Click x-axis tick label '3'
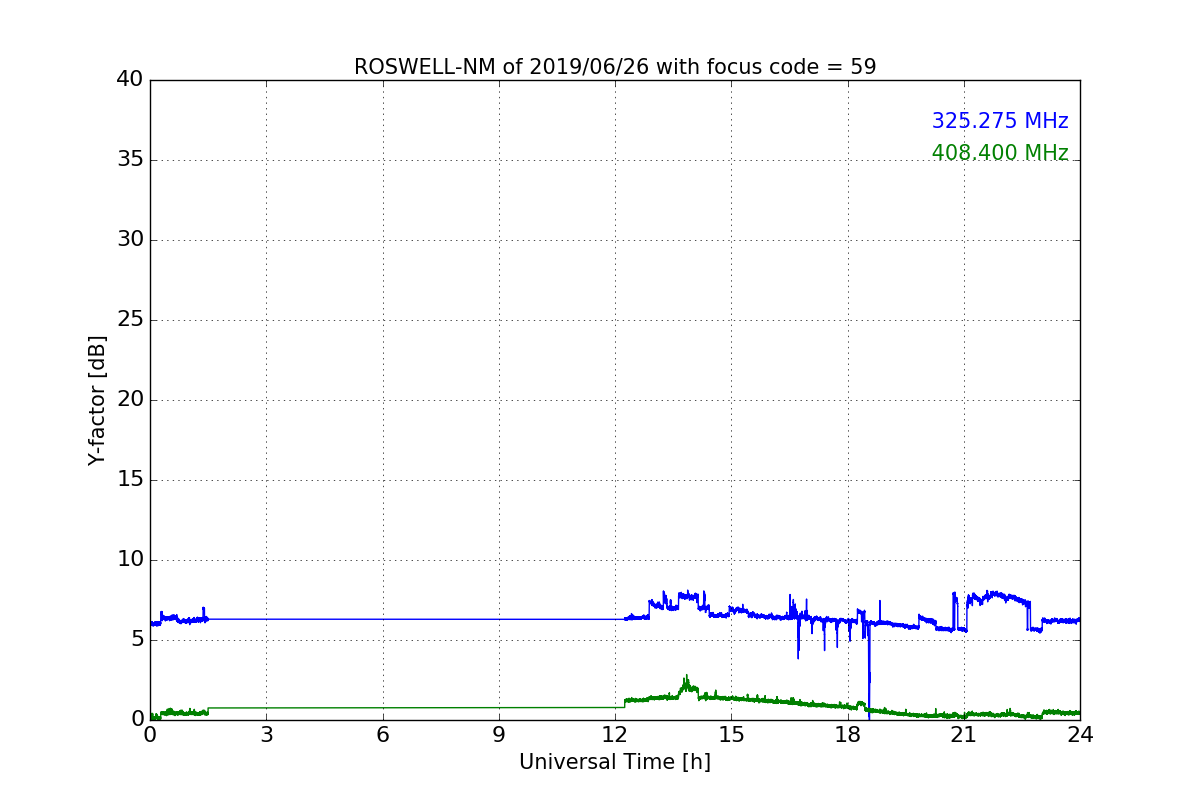Viewport: 1200px width, 800px height. pyautogui.click(x=266, y=734)
